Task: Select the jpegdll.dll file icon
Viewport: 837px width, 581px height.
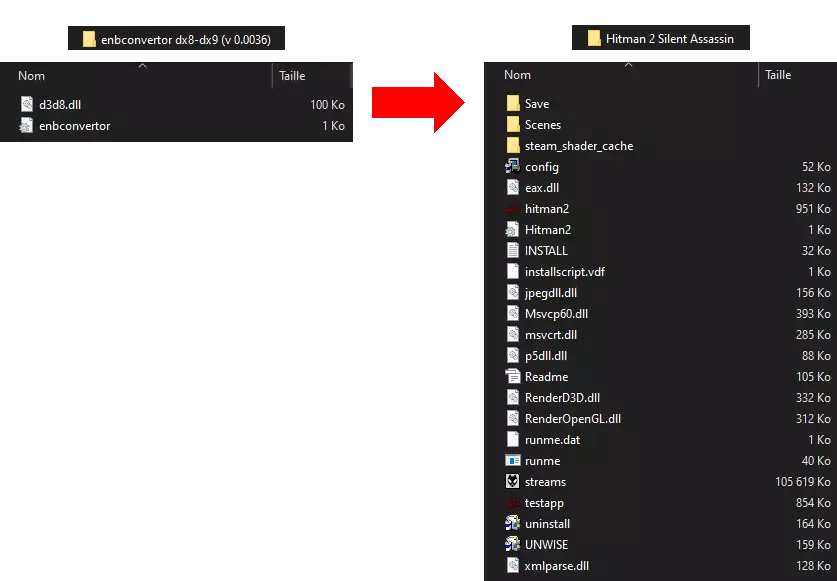Action: [x=512, y=293]
